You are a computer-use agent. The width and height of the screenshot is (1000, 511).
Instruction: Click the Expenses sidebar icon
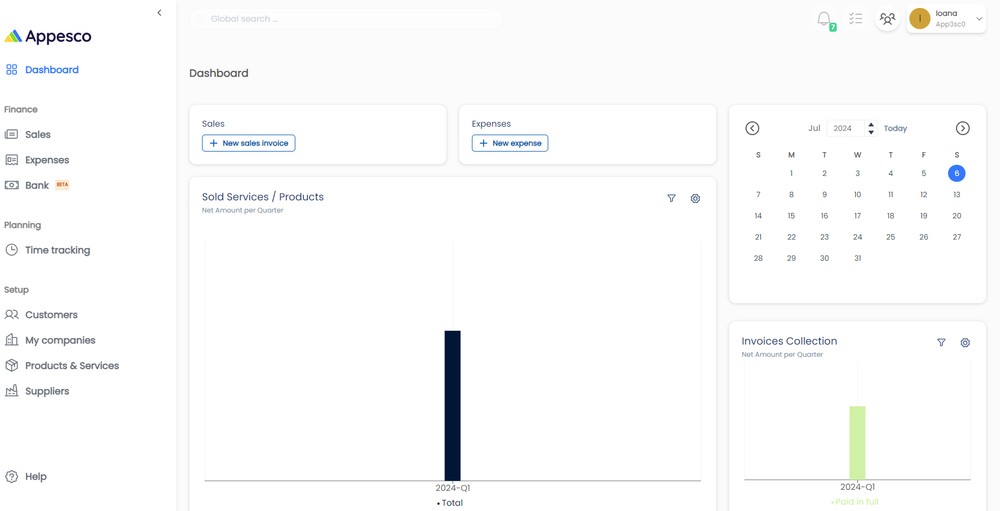[x=11, y=160]
